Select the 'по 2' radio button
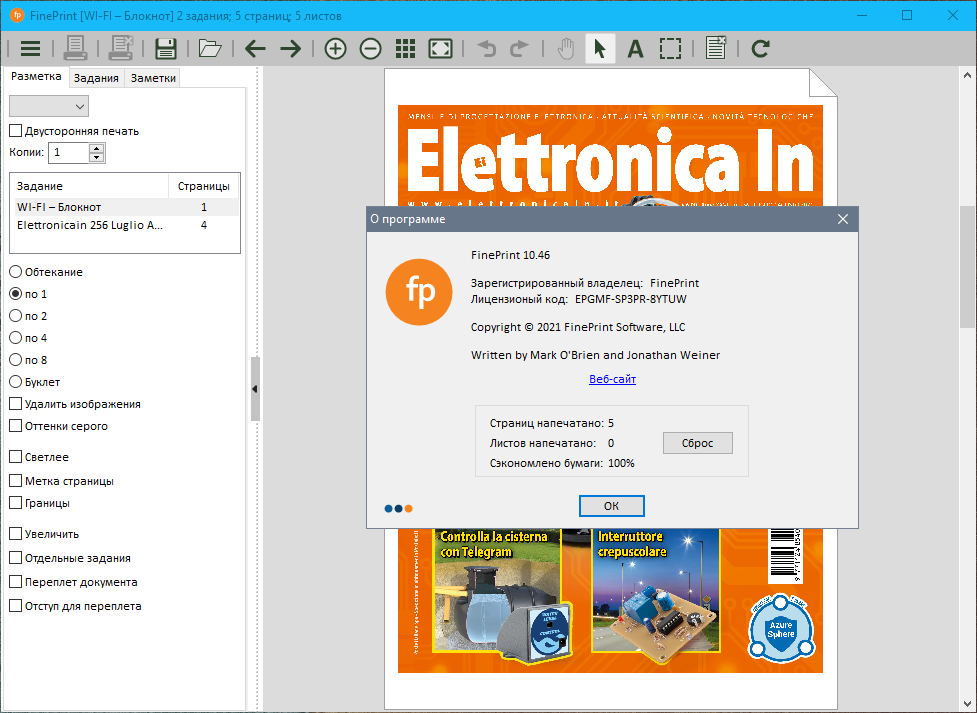This screenshot has height=713, width=977. 16,316
